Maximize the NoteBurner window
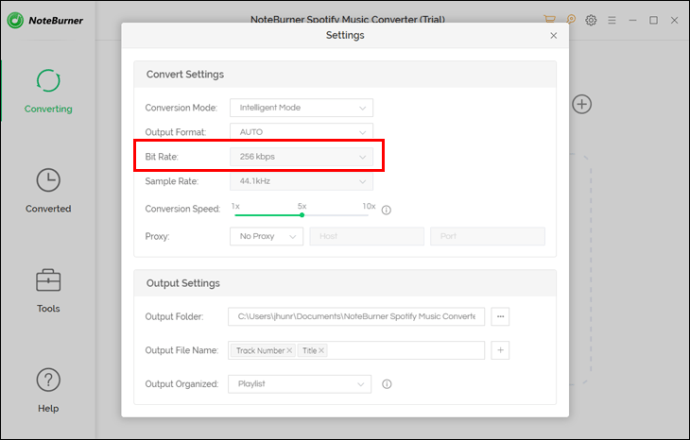This screenshot has height=440, width=690. click(653, 20)
